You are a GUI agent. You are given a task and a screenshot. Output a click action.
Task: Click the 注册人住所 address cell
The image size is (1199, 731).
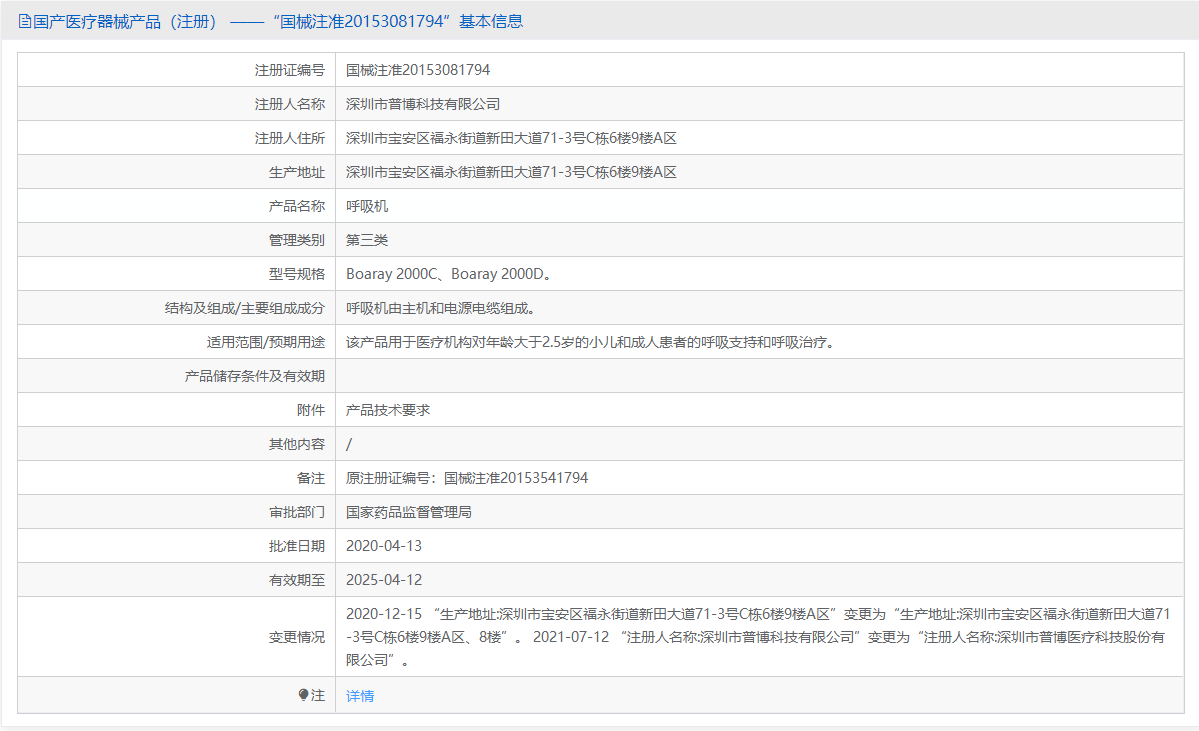click(511, 137)
